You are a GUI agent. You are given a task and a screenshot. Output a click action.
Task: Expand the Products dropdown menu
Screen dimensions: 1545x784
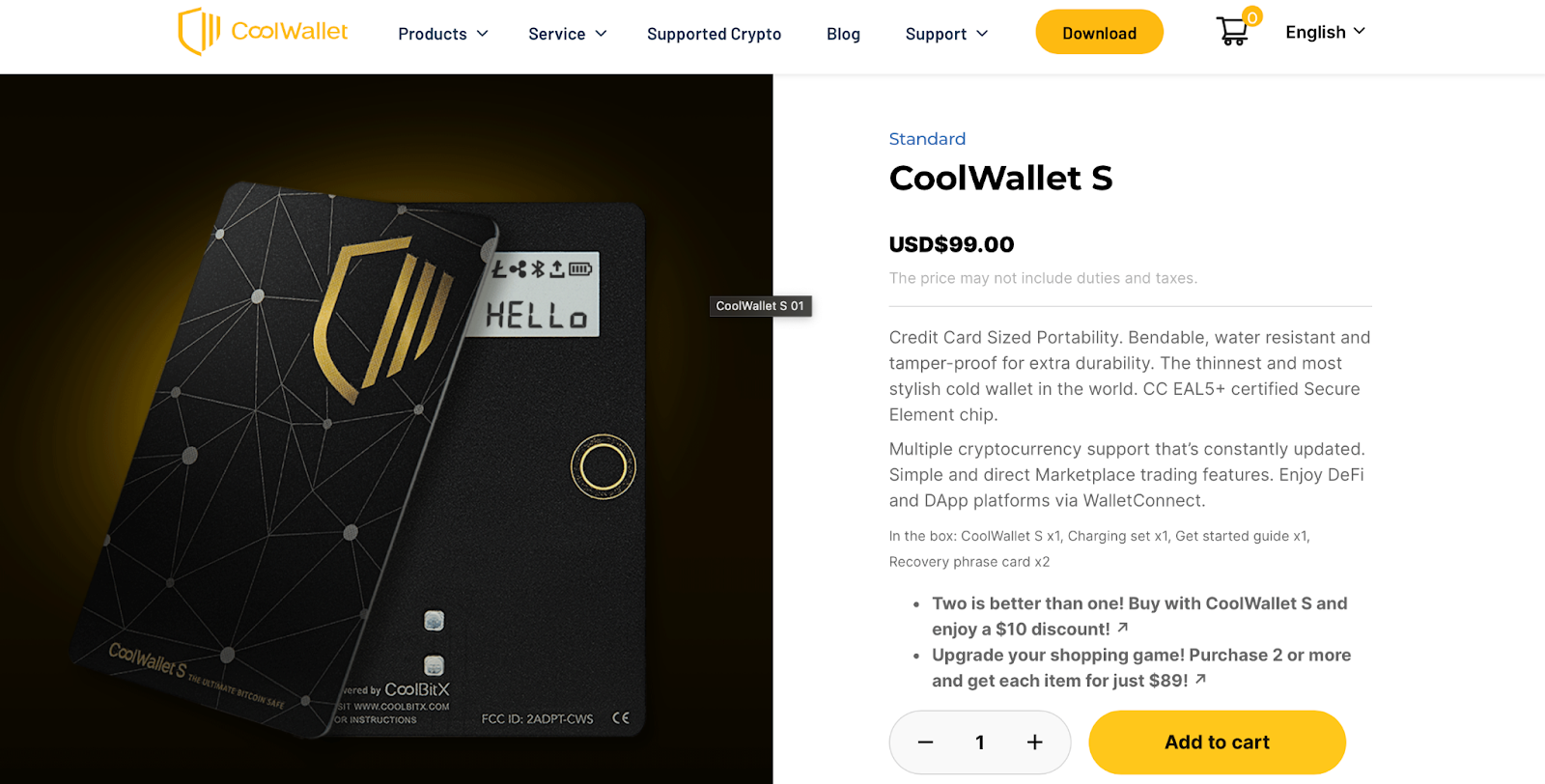443,34
